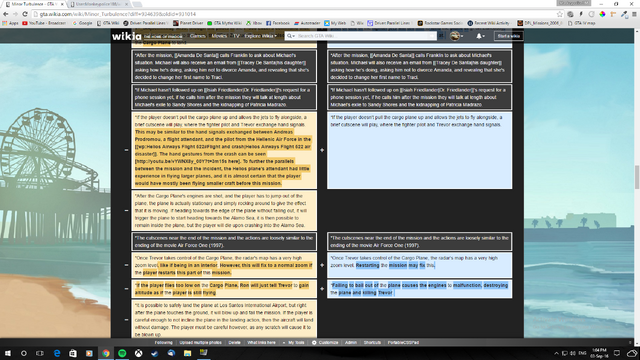
Task: Open the GTA Myths Wiki bookmark
Action: 224,23
